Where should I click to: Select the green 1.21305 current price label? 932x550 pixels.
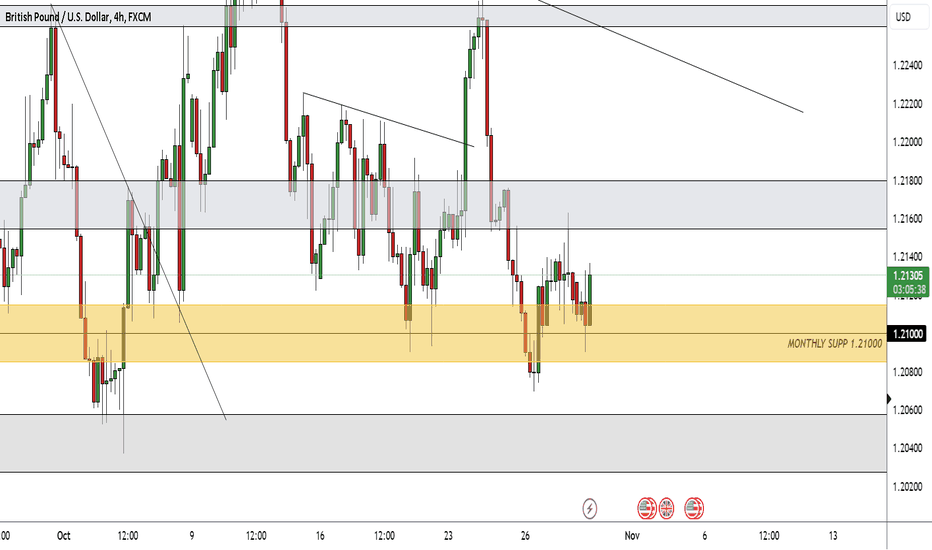click(908, 275)
